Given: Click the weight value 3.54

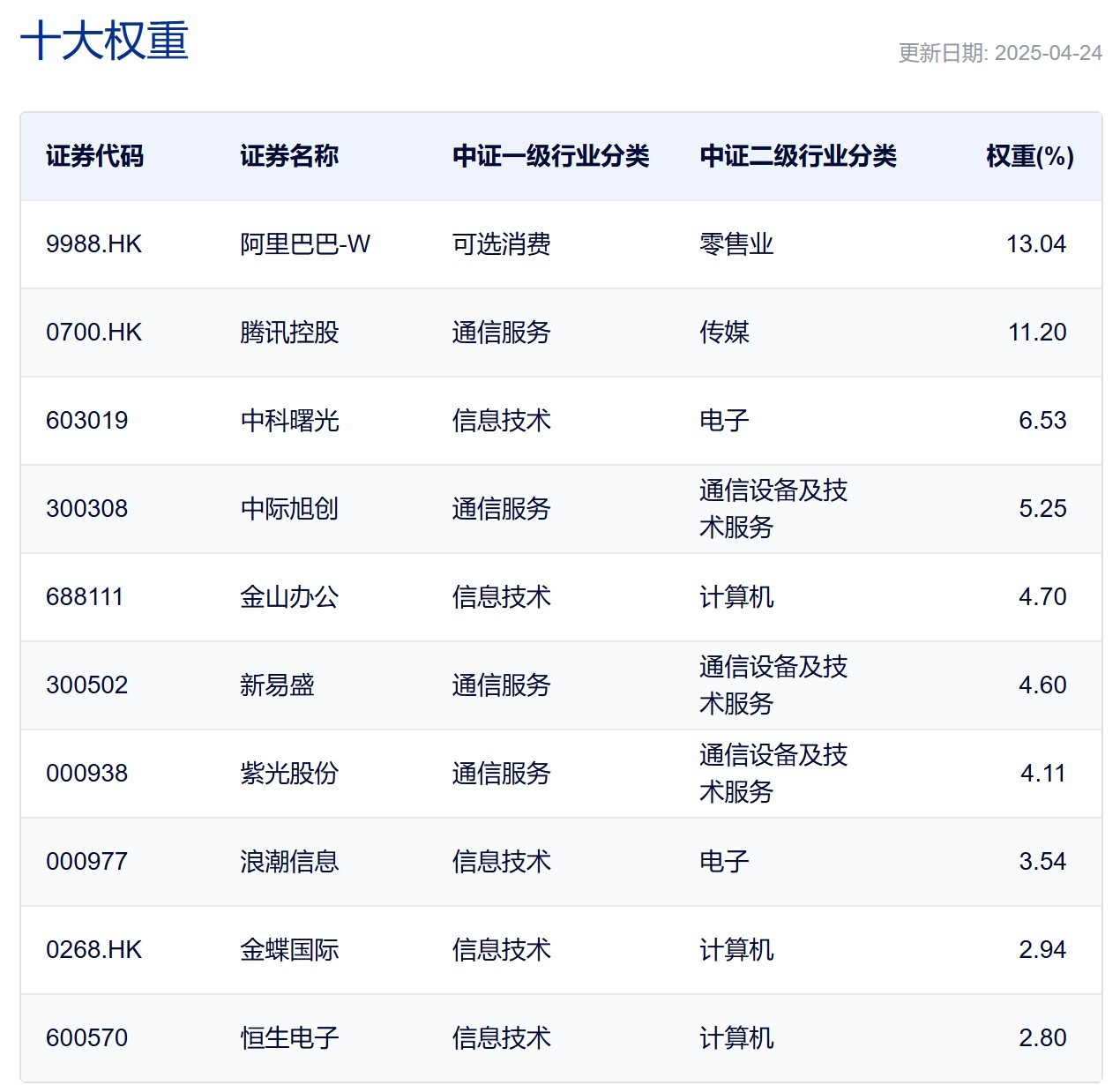Looking at the screenshot, I should pyautogui.click(x=1042, y=862).
